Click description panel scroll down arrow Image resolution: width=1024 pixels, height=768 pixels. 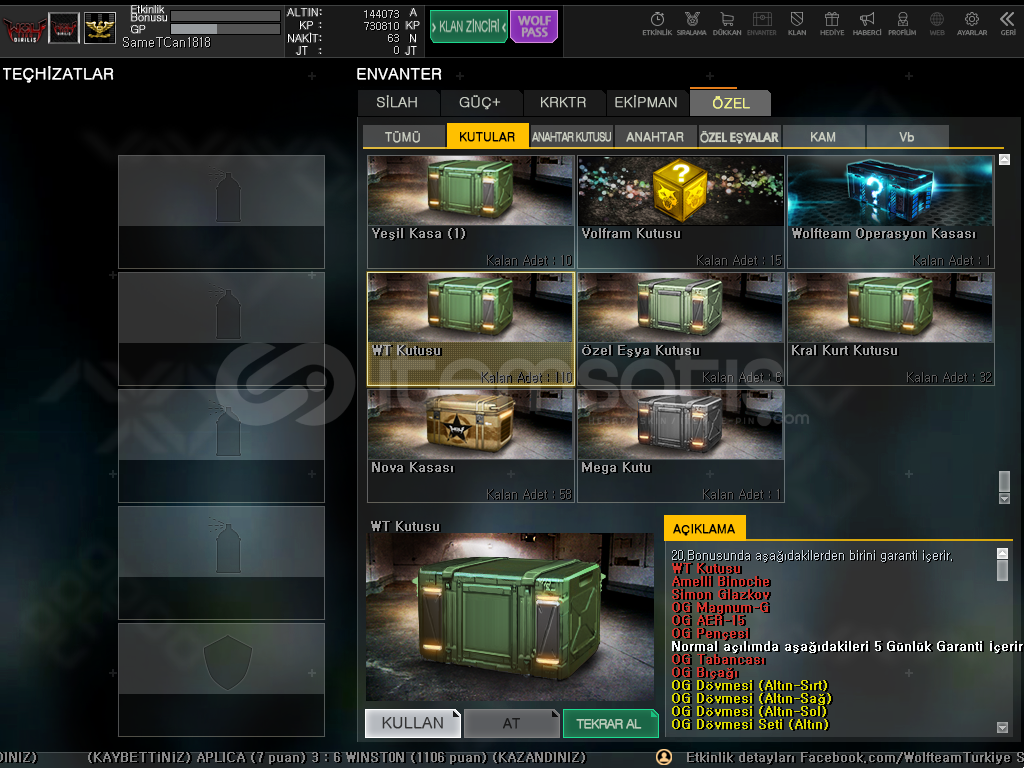1002,728
